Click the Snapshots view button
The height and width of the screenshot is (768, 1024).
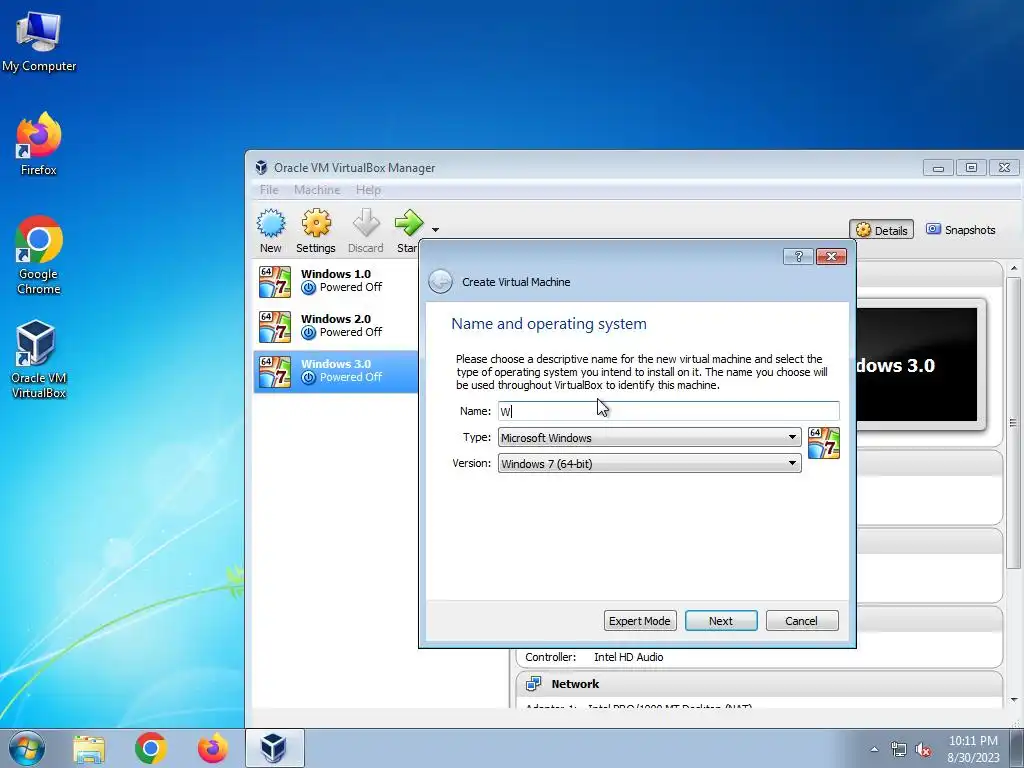click(x=961, y=230)
